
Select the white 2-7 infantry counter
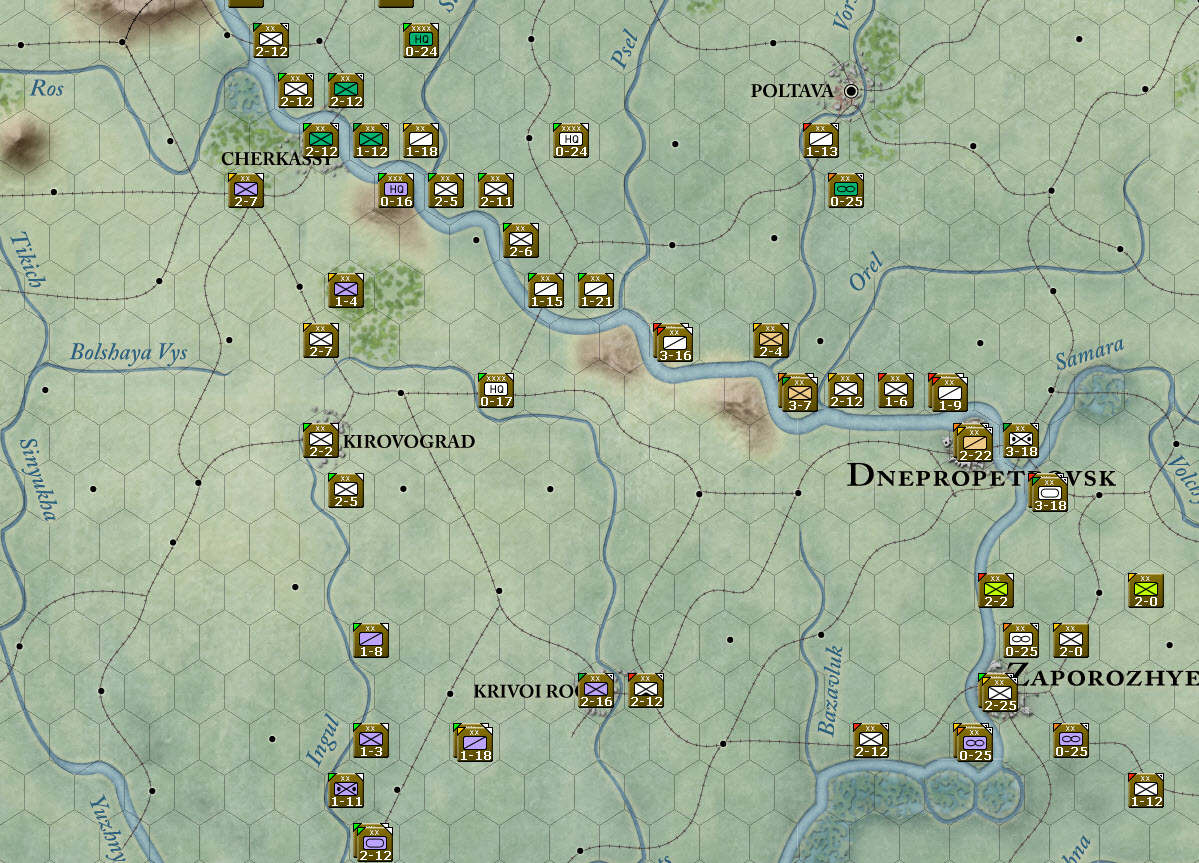(321, 341)
